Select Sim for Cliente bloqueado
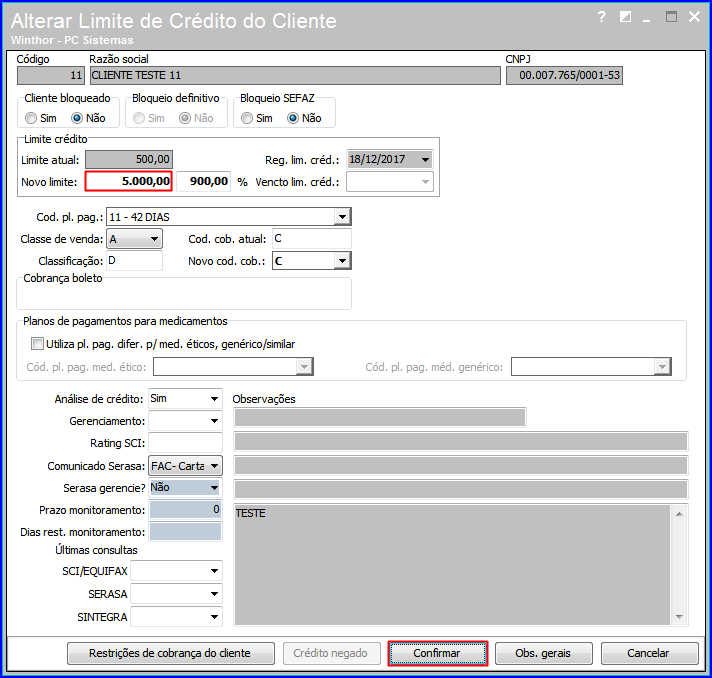Screen dimensions: 712x678 point(31,118)
